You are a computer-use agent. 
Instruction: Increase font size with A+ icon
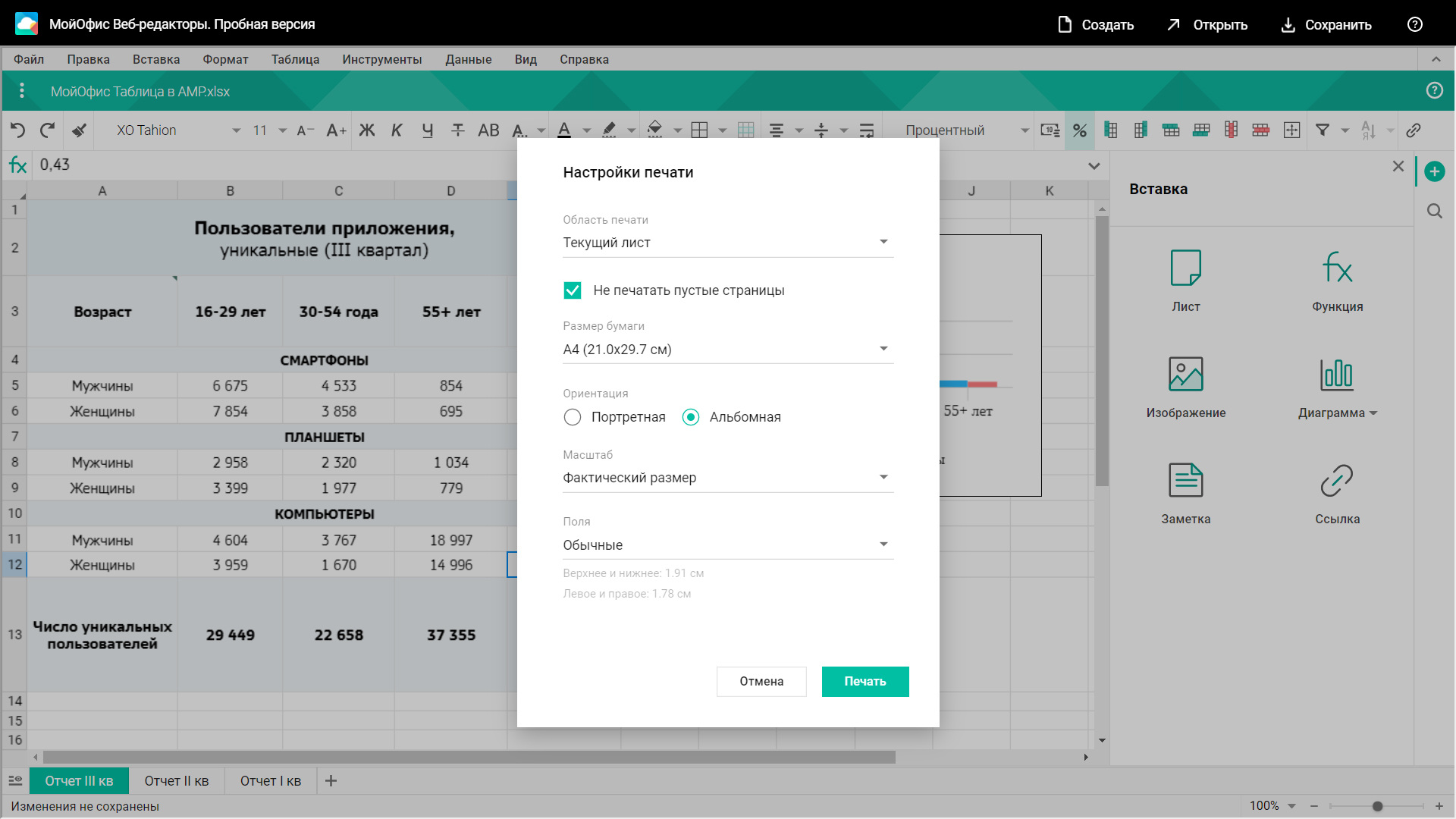point(336,130)
